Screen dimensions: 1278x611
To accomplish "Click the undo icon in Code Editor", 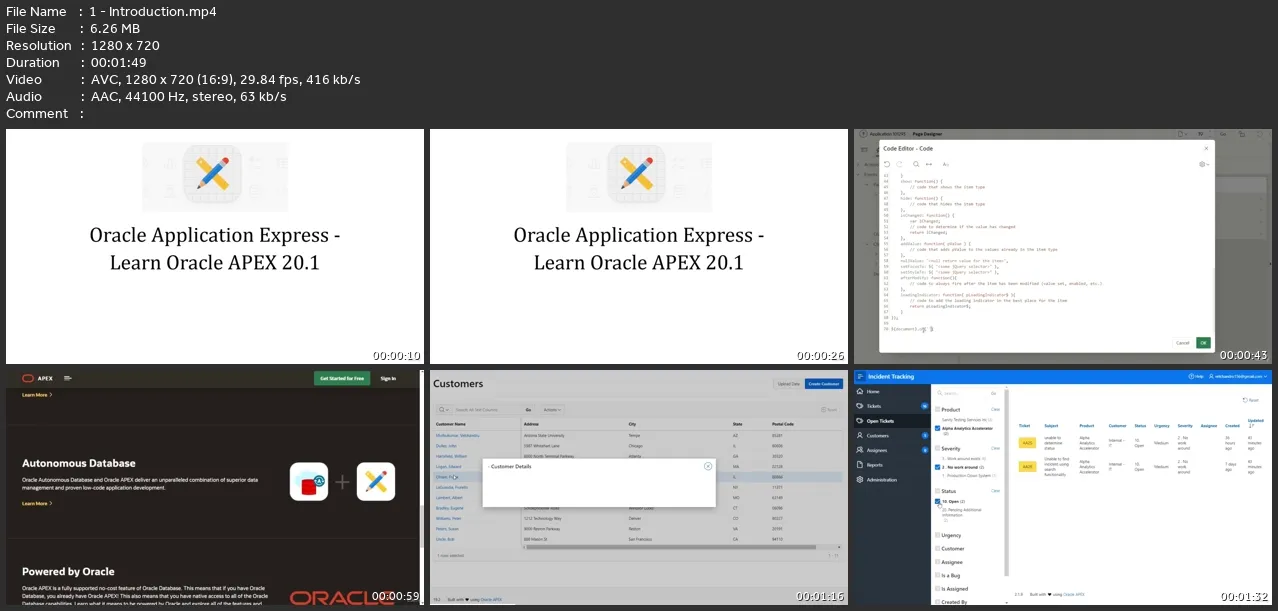I will [x=887, y=164].
